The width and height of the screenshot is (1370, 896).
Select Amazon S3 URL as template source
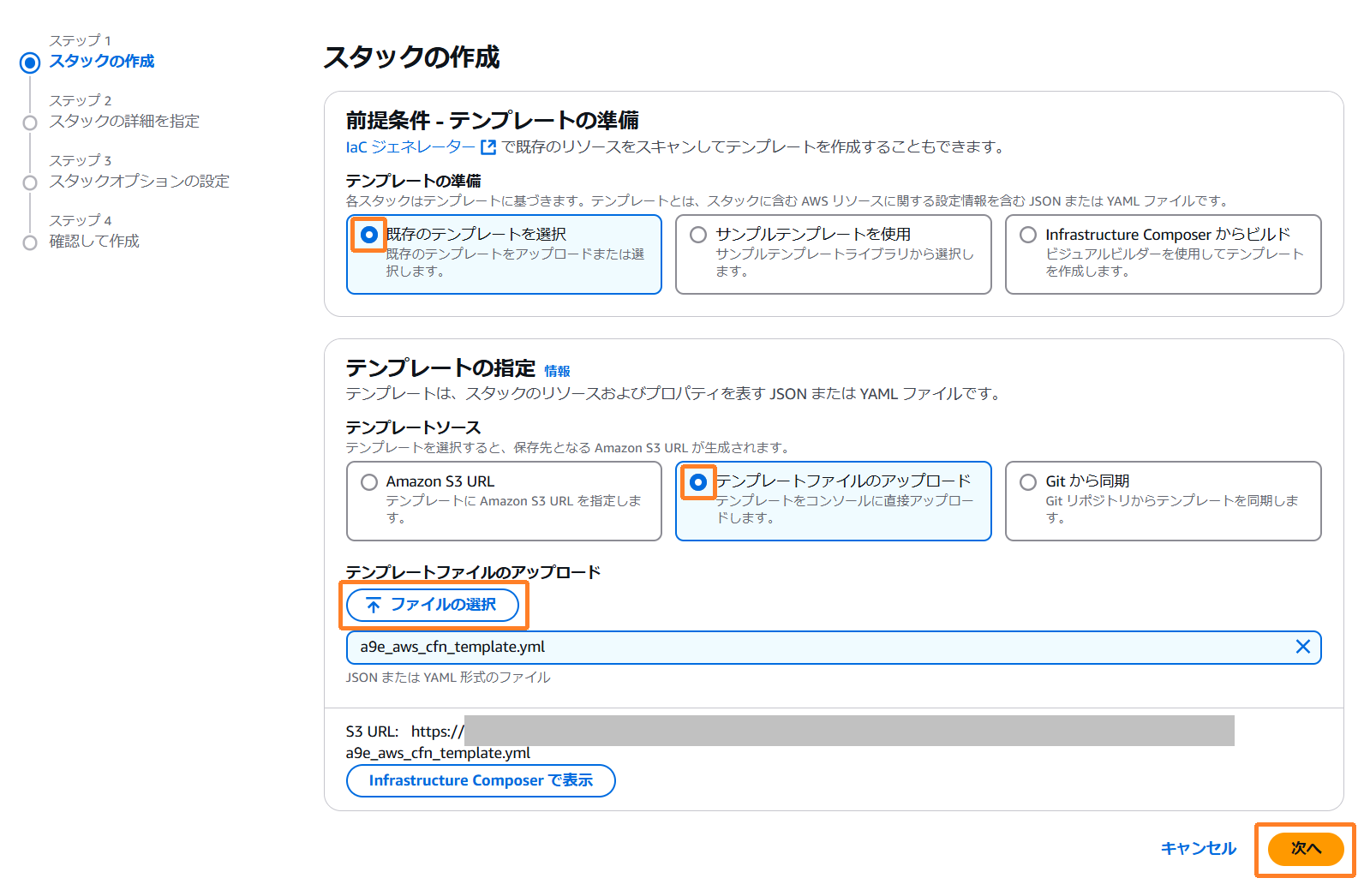[369, 482]
